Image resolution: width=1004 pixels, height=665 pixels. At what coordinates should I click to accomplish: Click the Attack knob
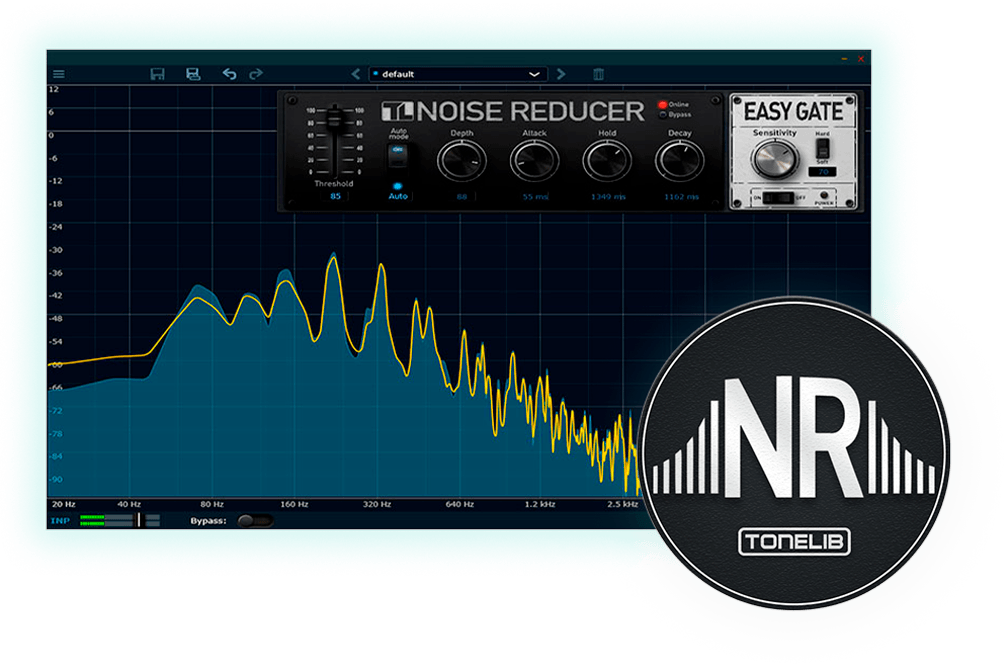point(534,160)
